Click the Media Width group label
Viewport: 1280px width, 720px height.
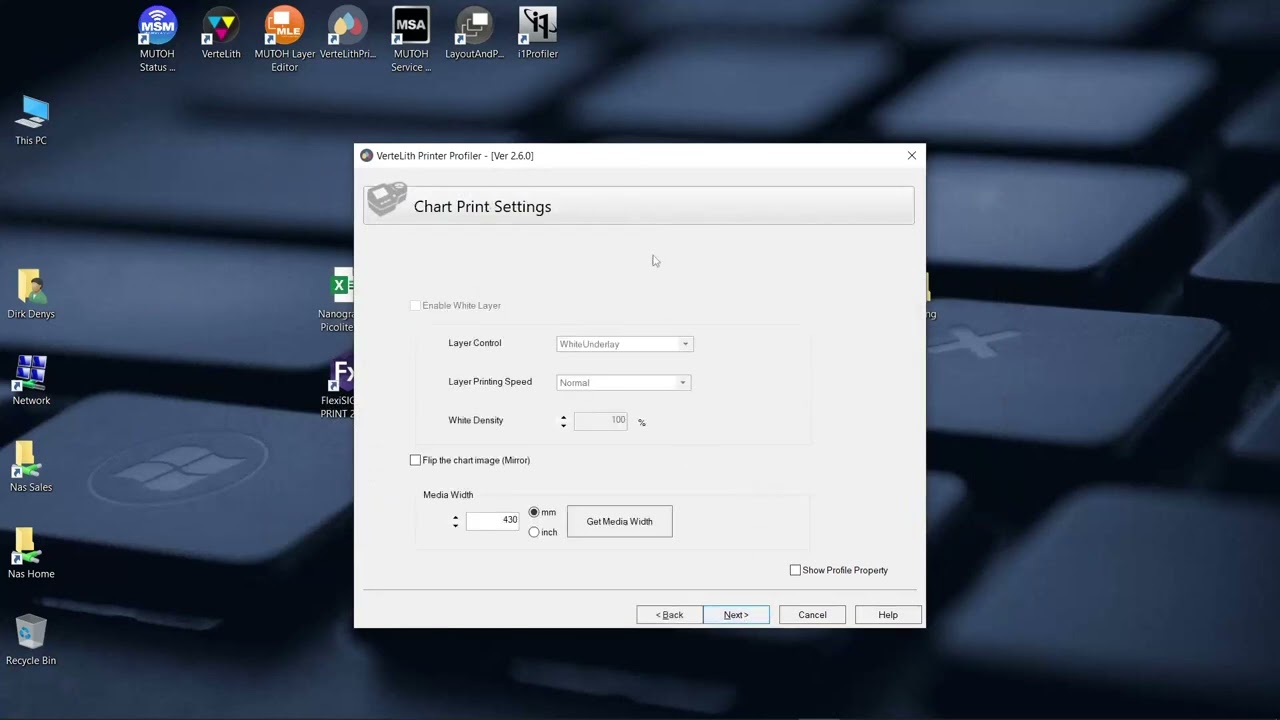(448, 495)
